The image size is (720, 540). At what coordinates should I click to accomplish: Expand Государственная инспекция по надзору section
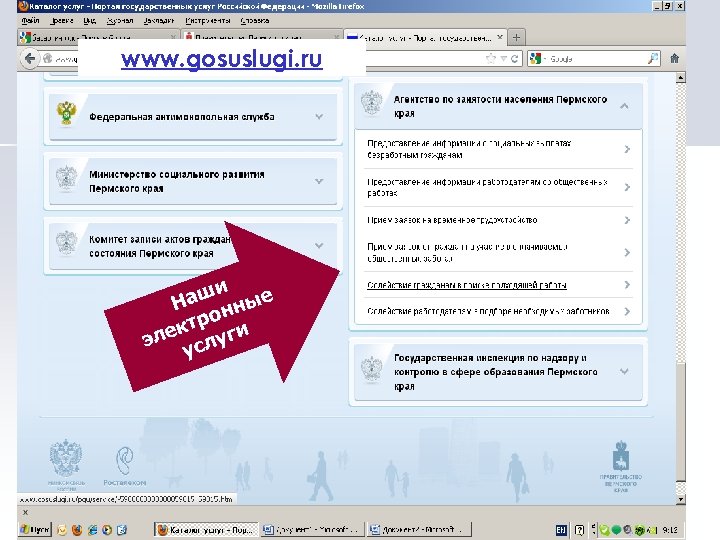[624, 371]
